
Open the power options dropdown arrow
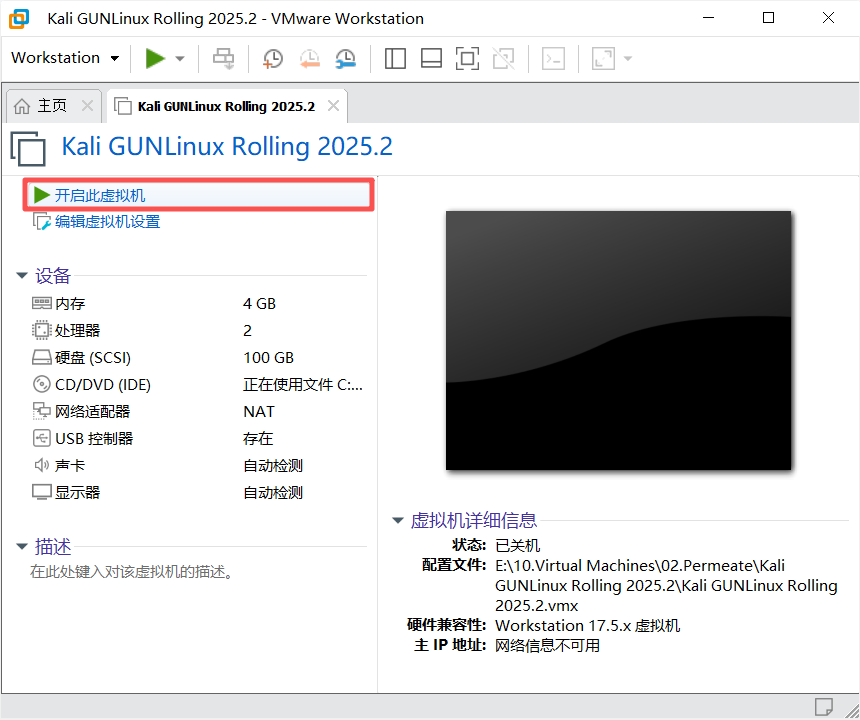180,58
